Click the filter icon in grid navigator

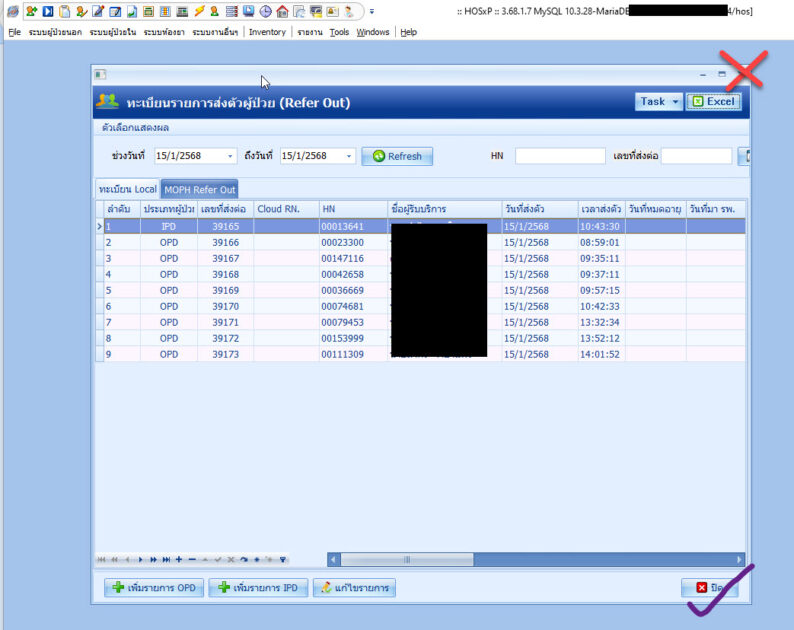pos(283,559)
